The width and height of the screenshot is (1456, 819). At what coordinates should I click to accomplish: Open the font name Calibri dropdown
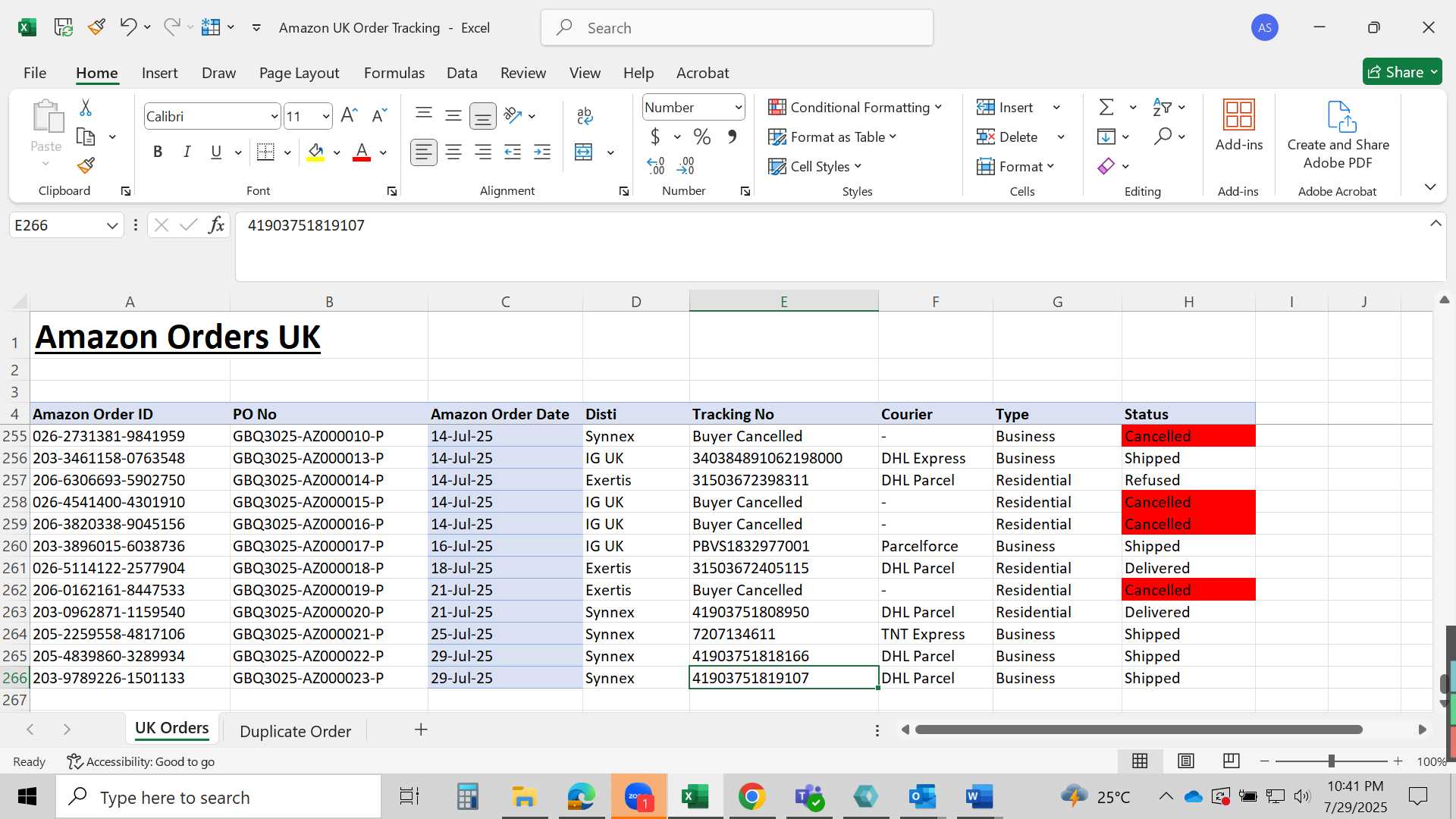click(x=274, y=117)
